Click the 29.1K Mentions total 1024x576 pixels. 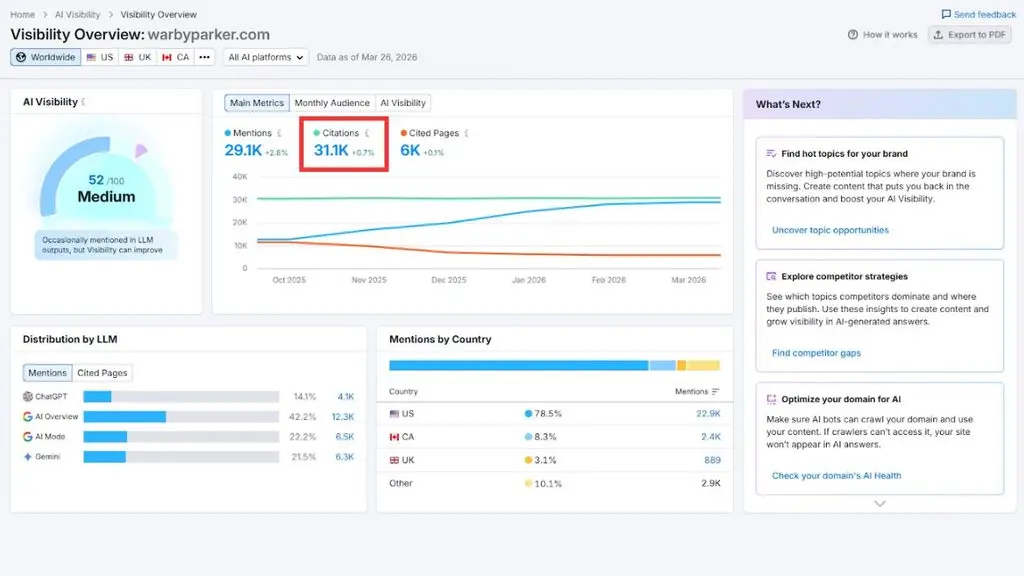tap(243, 150)
